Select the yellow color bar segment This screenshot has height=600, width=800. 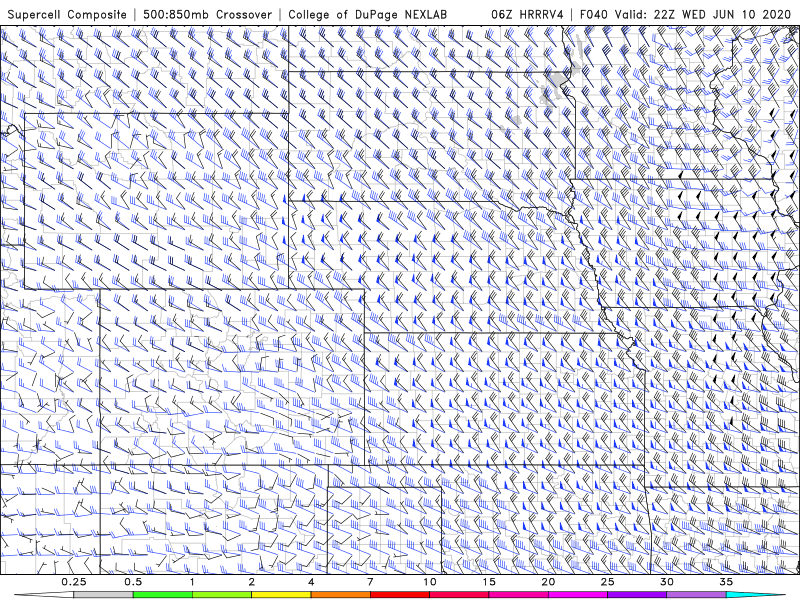click(x=281, y=595)
